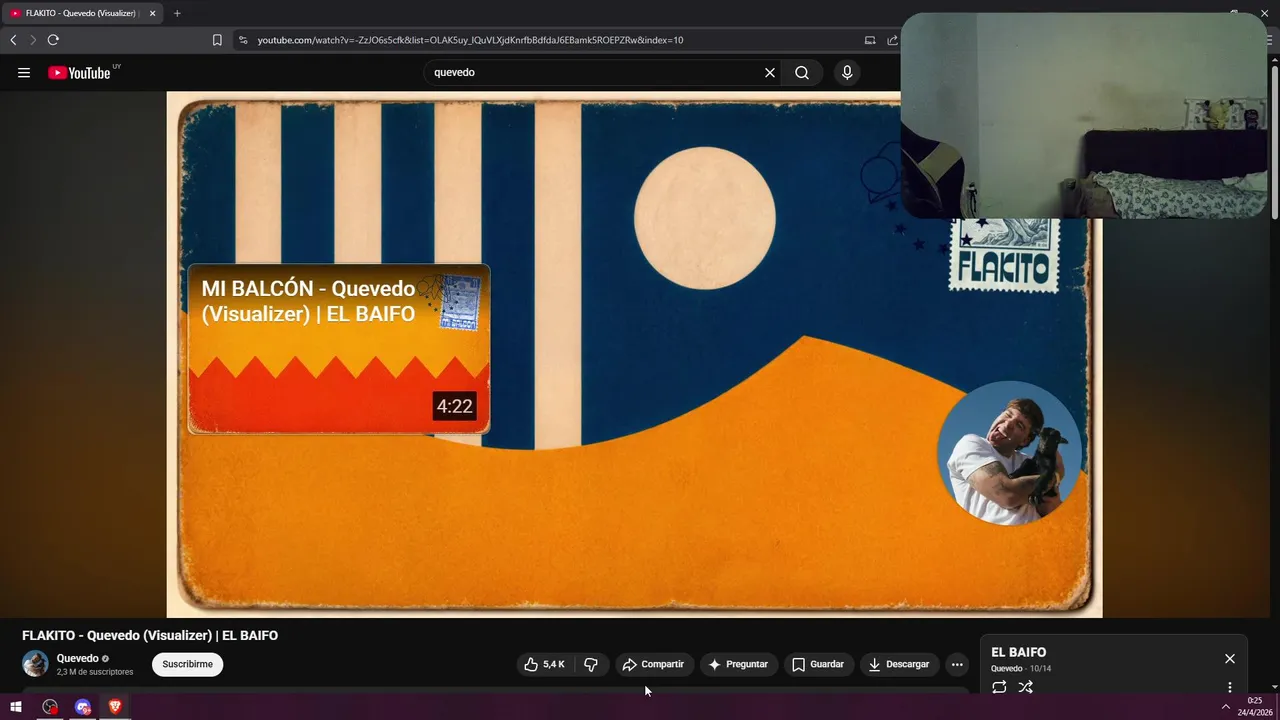Open the purple app taskbar icon
Screen dimensions: 1280x720
pyautogui.click(x=83, y=707)
